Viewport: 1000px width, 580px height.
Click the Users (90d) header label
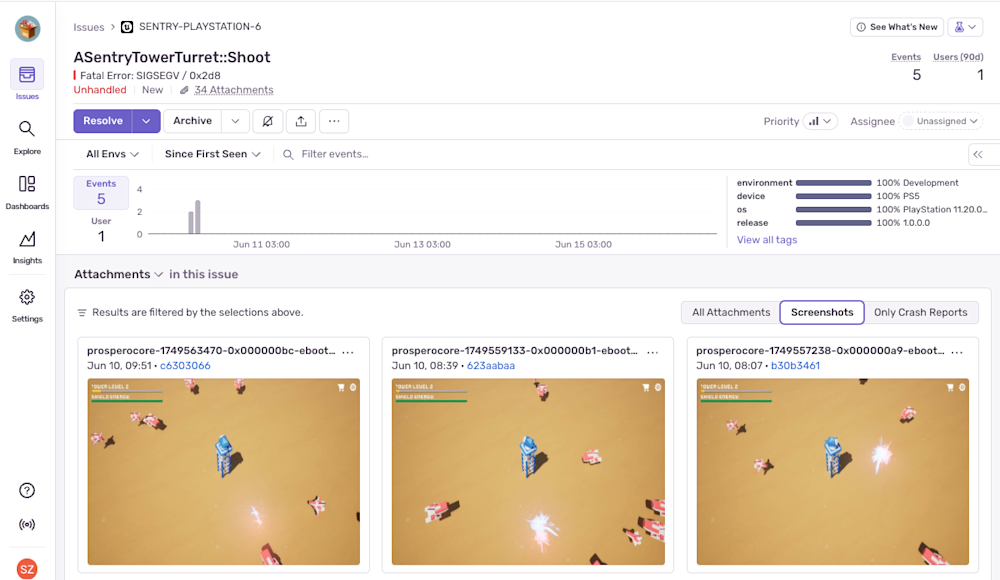(958, 57)
